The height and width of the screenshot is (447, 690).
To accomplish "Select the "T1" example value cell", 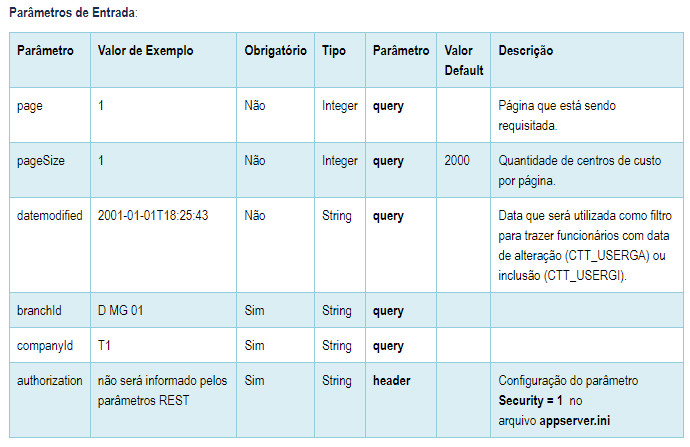I will [x=104, y=346].
